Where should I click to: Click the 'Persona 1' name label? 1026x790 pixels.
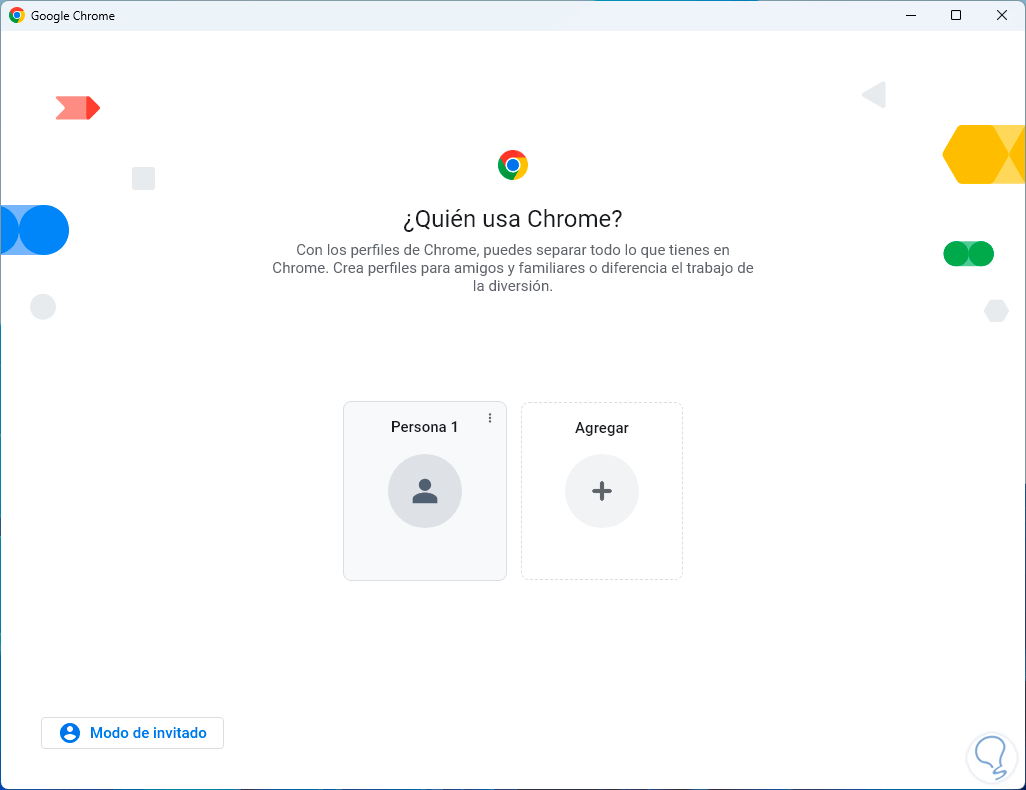(x=424, y=427)
